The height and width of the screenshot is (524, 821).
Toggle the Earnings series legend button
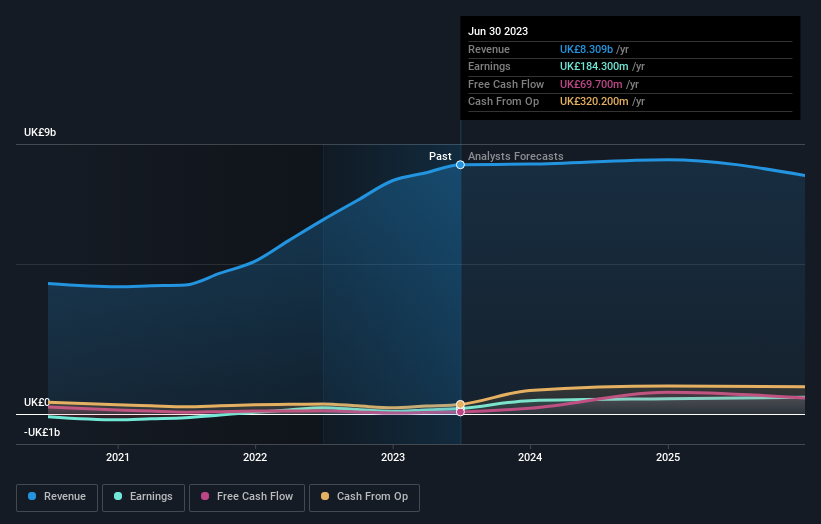143,497
